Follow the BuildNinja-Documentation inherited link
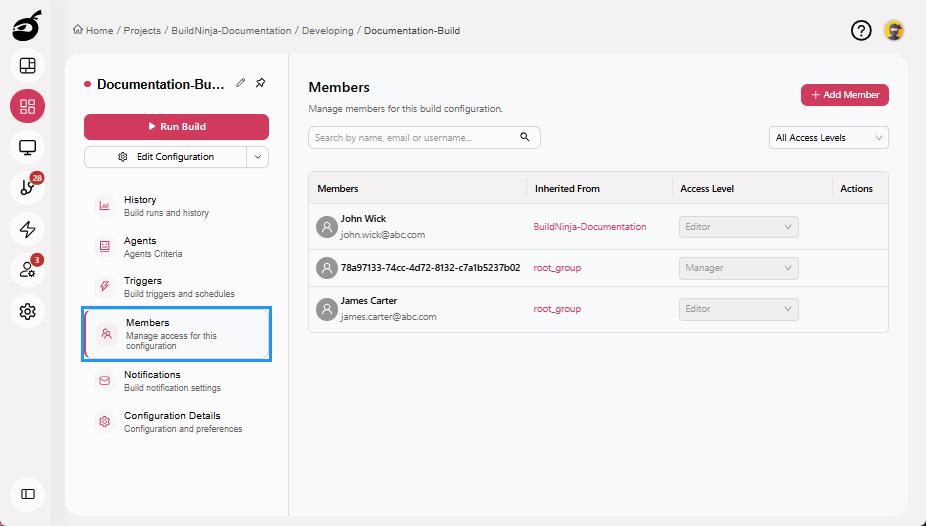The height and width of the screenshot is (526, 926). [x=589, y=227]
